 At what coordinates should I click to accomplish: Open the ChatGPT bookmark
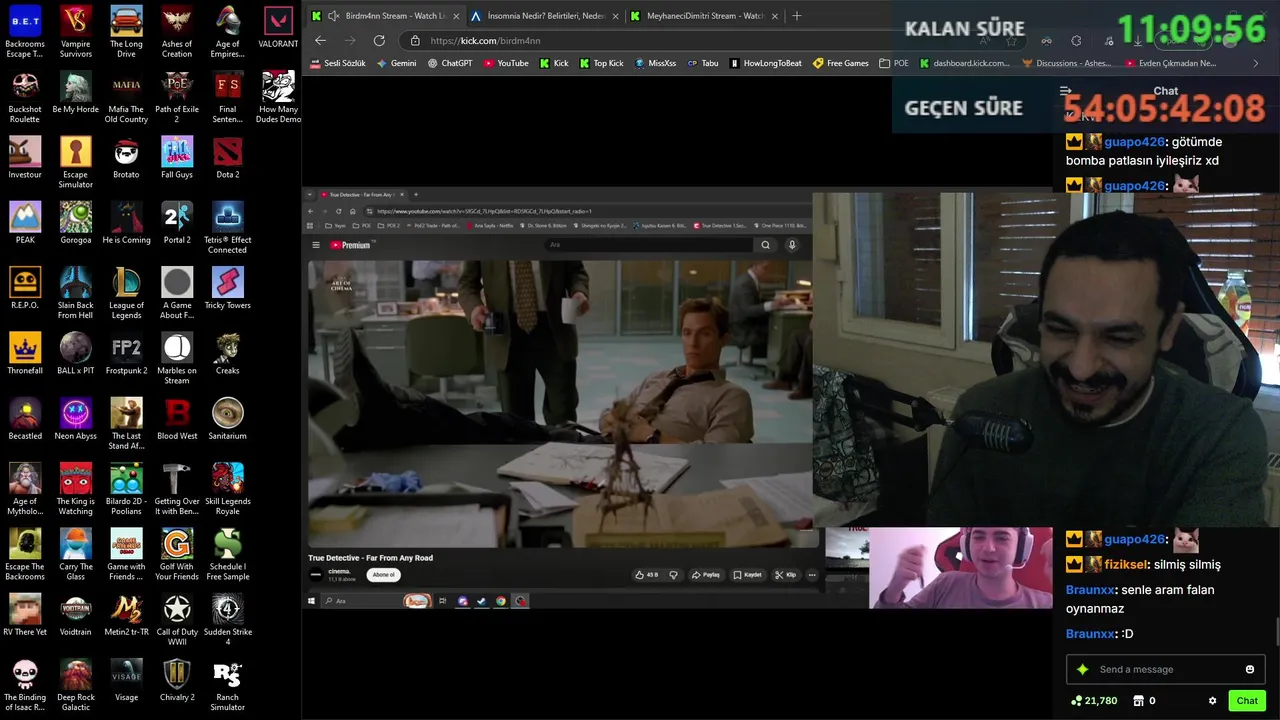(449, 63)
